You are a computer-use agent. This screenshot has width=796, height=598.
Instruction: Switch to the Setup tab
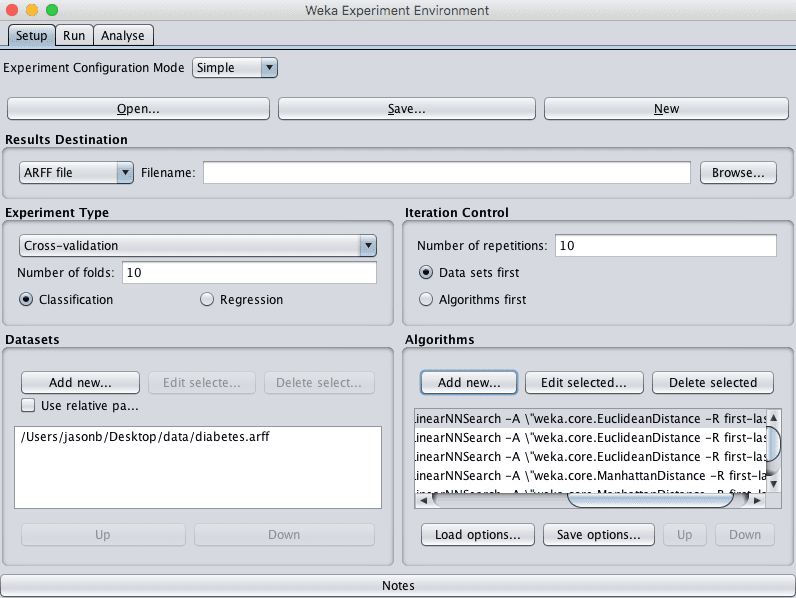(x=31, y=36)
